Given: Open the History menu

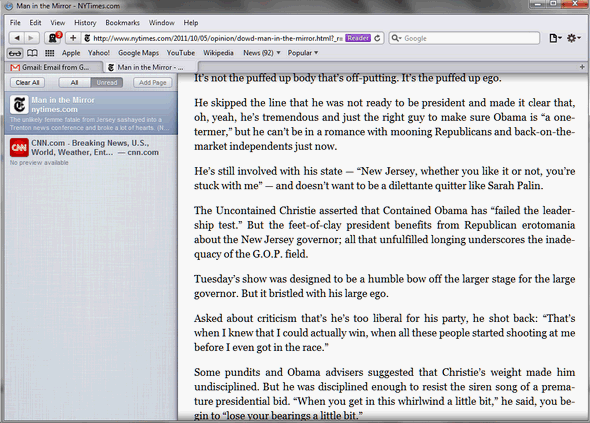Looking at the screenshot, I should coord(85,23).
